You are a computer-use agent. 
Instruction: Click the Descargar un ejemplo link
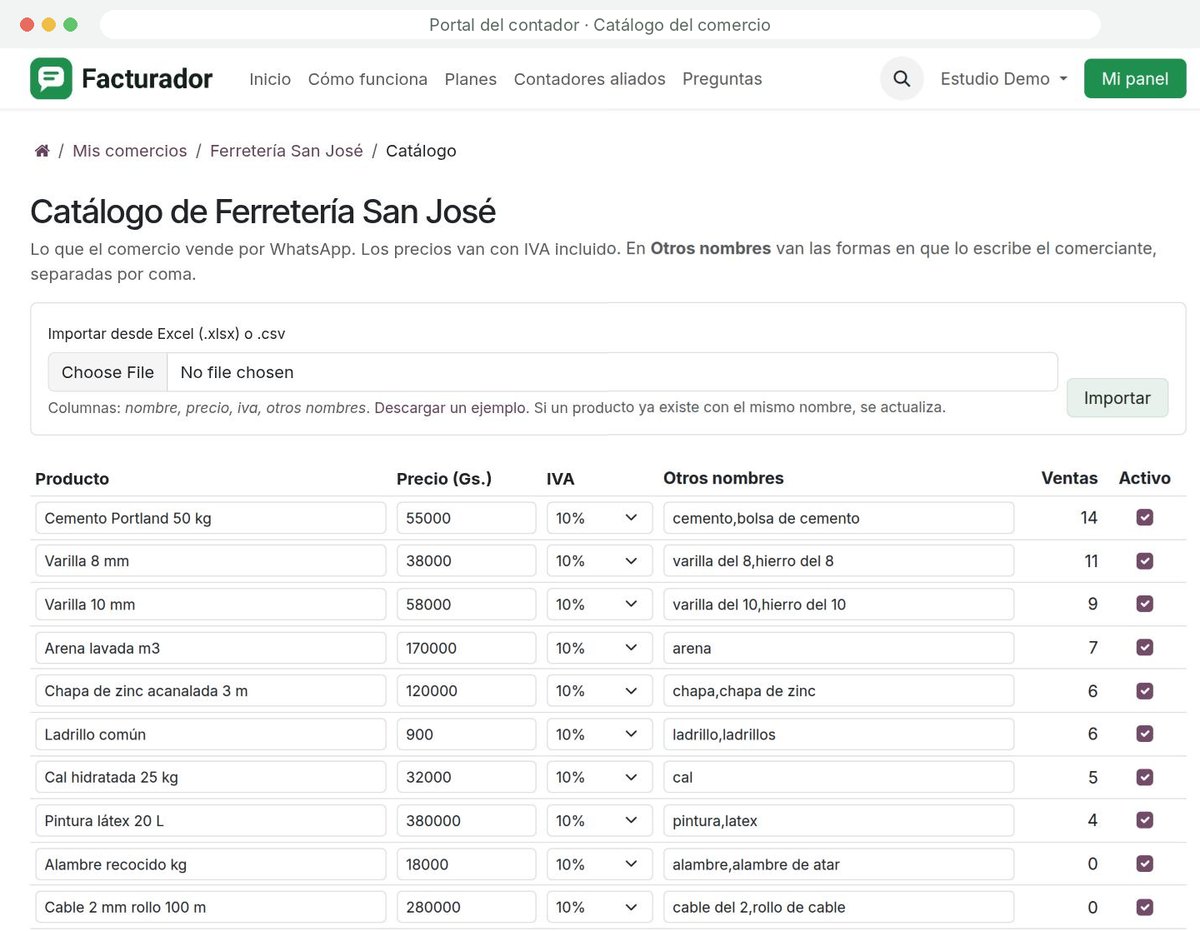[449, 407]
